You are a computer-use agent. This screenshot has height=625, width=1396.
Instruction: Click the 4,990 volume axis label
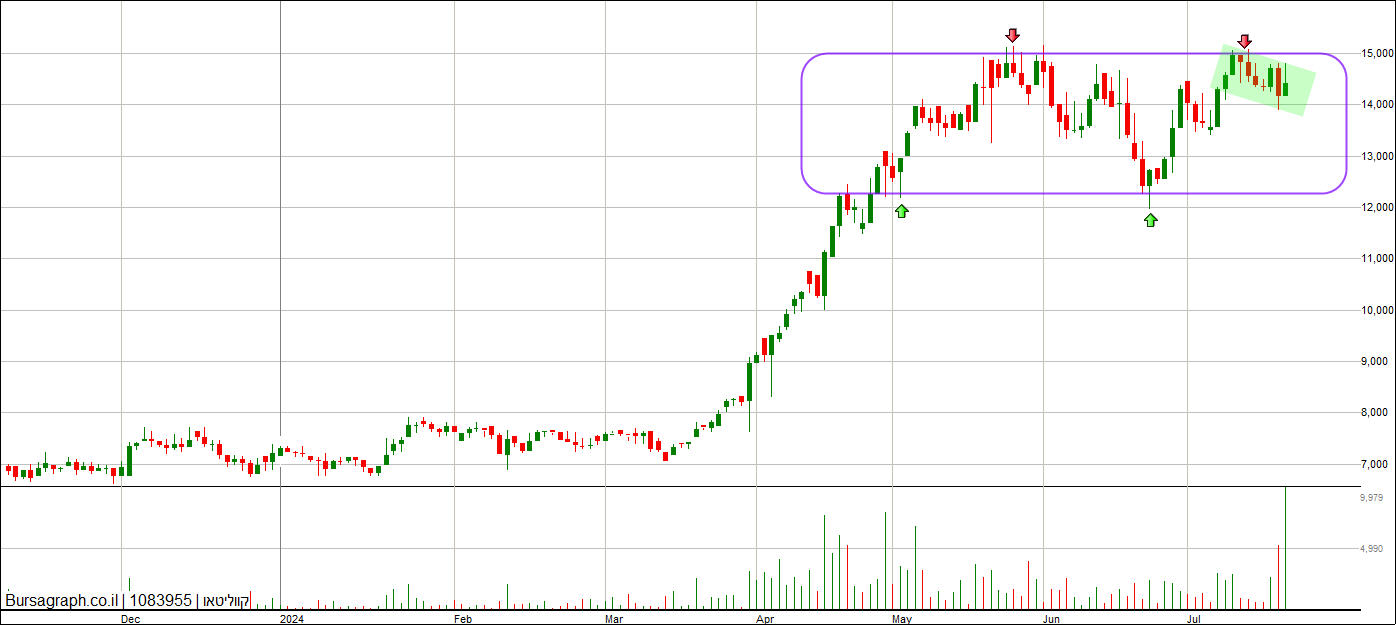tap(1373, 549)
